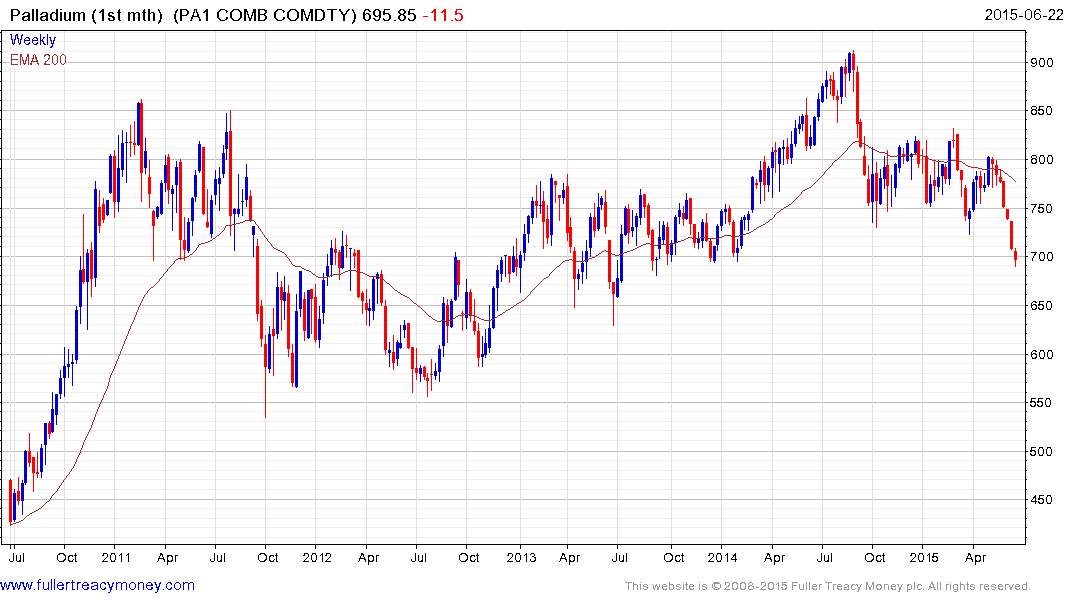Click the 'EMA 200' legend label
The height and width of the screenshot is (600, 1075).
point(38,60)
